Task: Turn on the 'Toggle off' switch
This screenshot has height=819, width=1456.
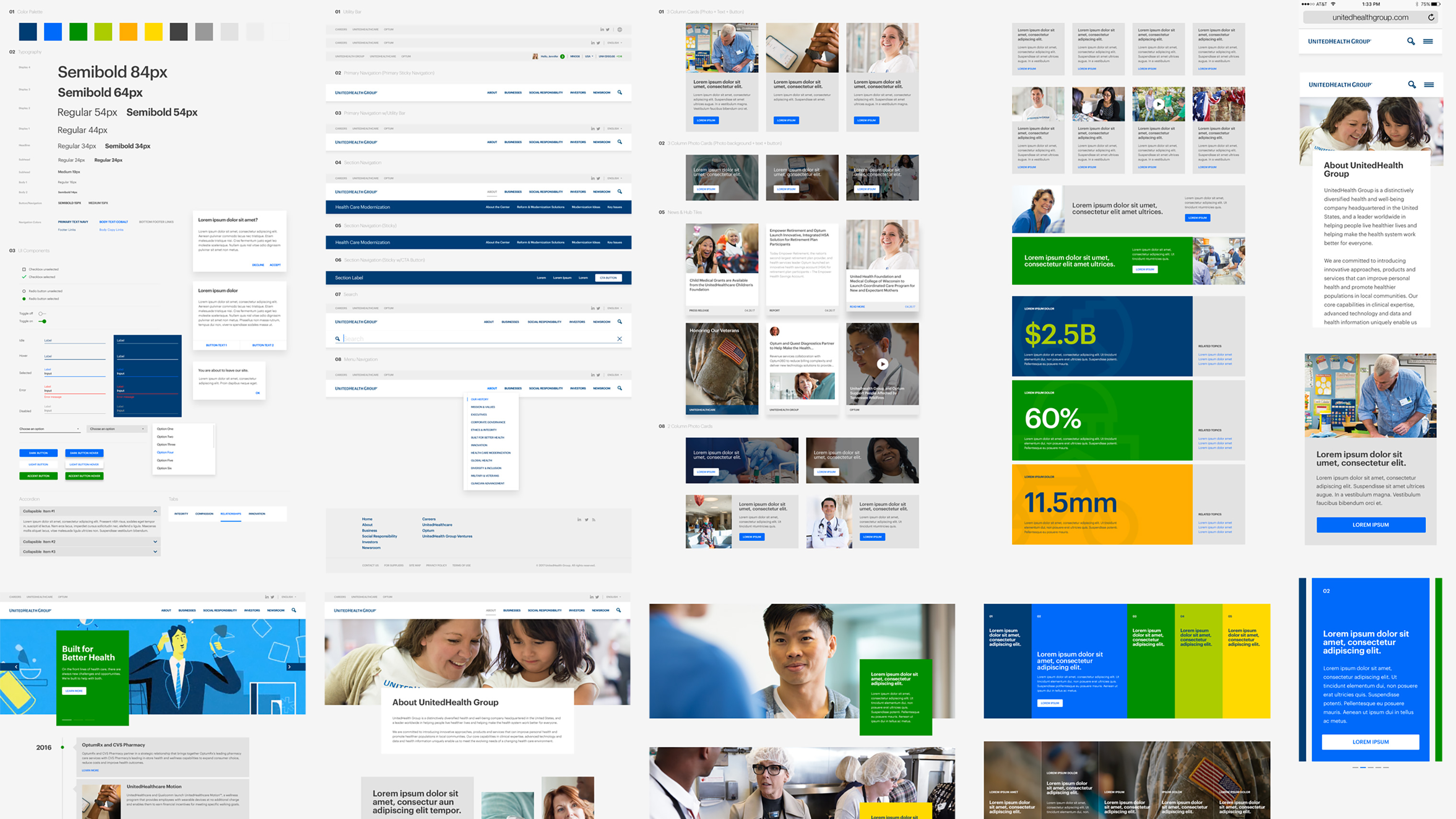Action: (42, 313)
